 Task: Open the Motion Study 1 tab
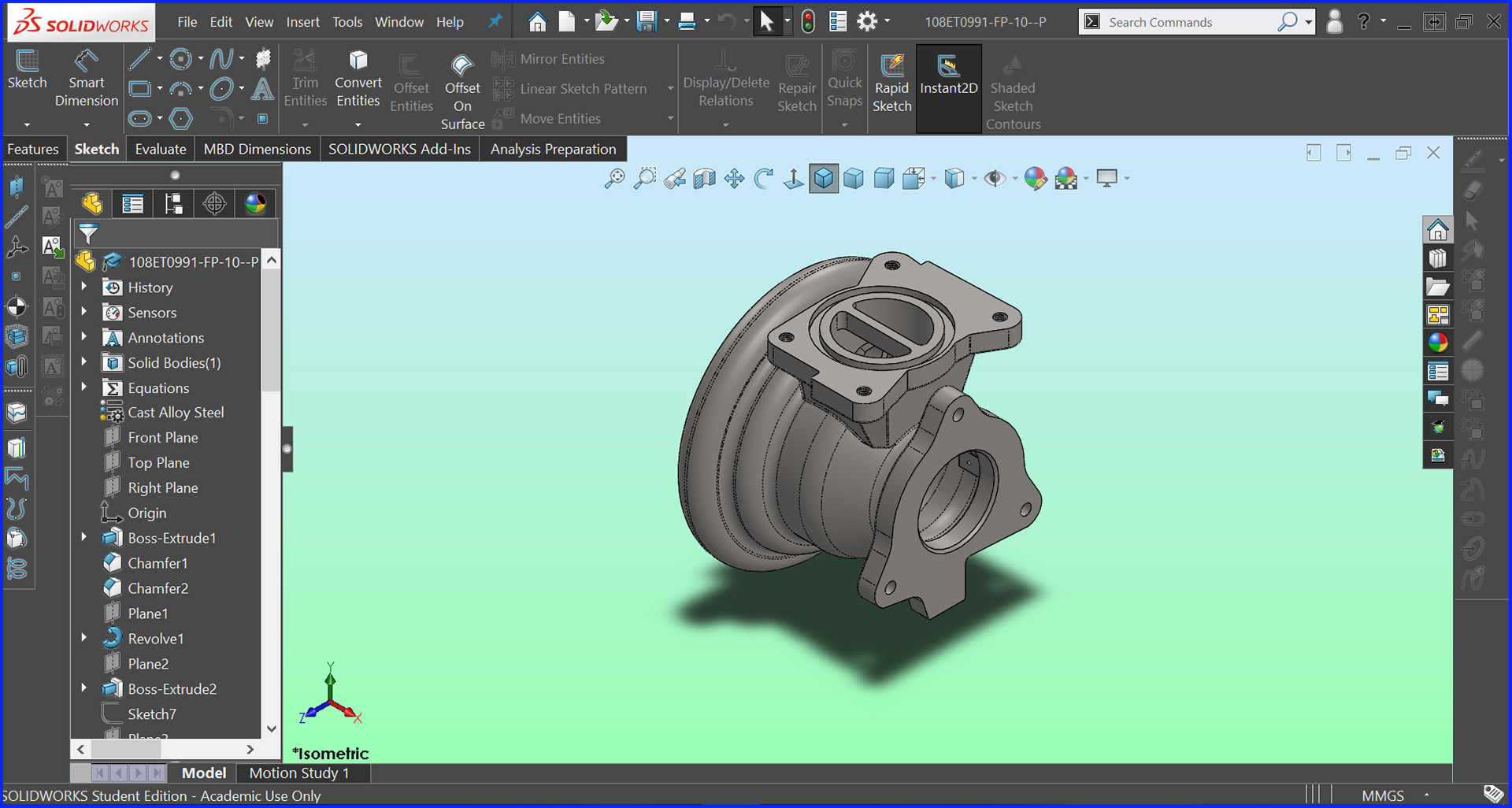click(x=299, y=773)
